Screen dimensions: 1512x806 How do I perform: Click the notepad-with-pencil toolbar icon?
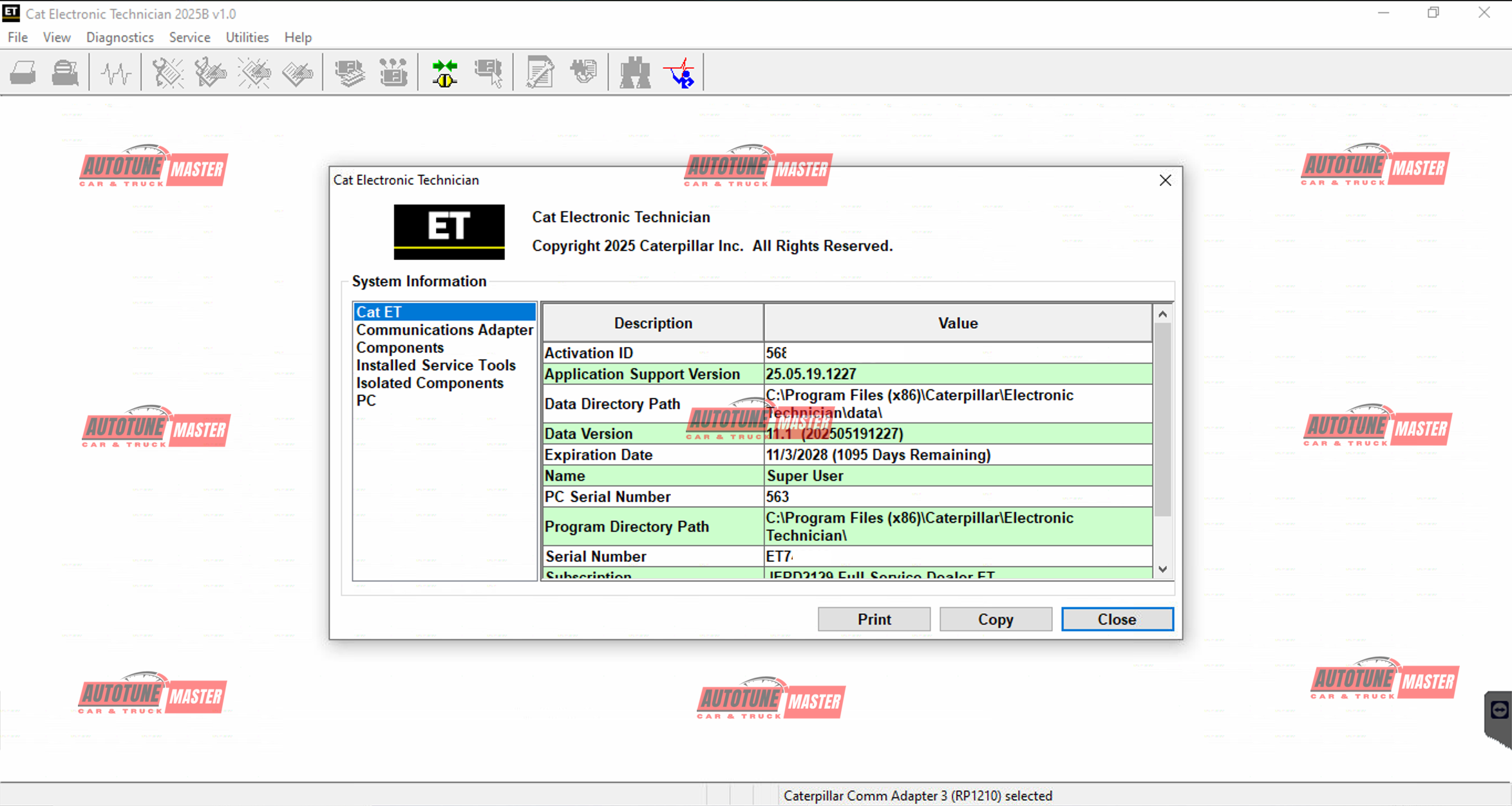coord(540,73)
